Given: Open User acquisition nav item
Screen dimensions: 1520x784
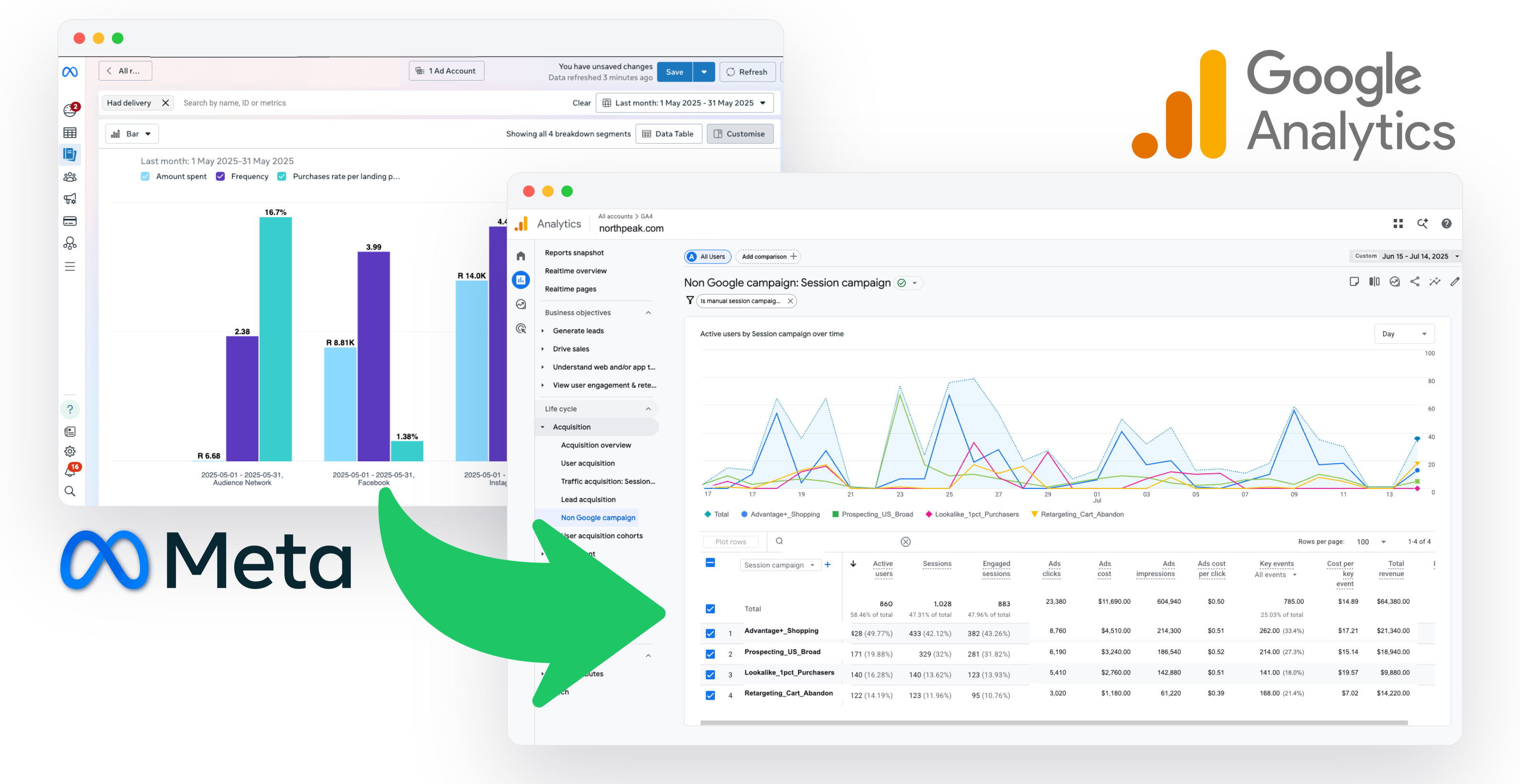Looking at the screenshot, I should coord(588,464).
